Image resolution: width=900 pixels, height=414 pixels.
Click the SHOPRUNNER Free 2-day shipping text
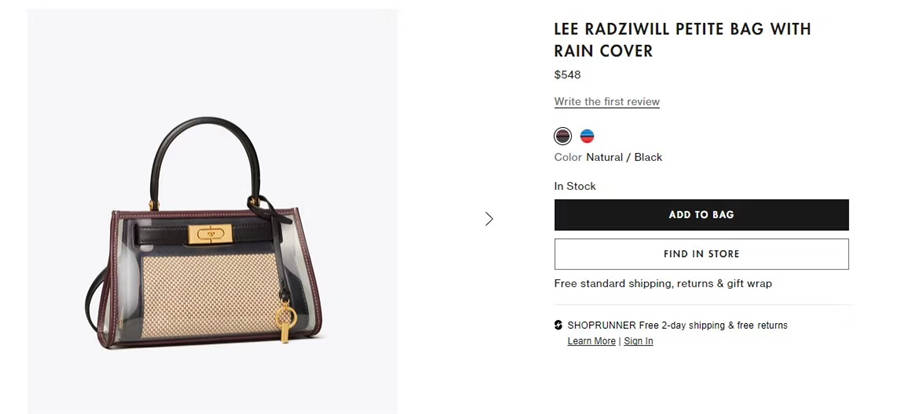pyautogui.click(x=677, y=325)
